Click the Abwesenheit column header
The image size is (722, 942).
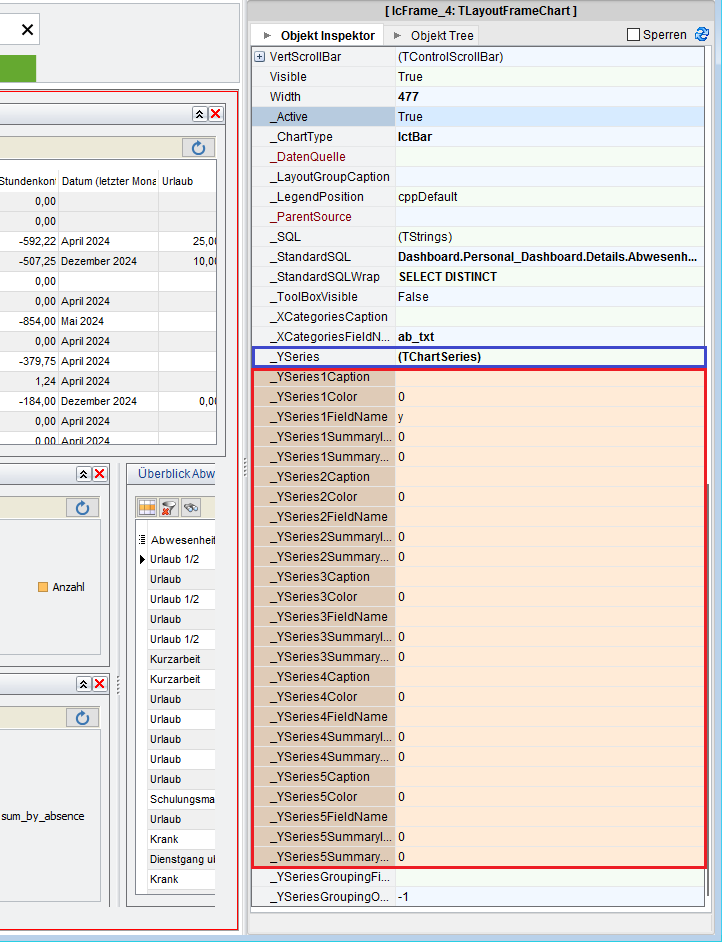tap(182, 539)
